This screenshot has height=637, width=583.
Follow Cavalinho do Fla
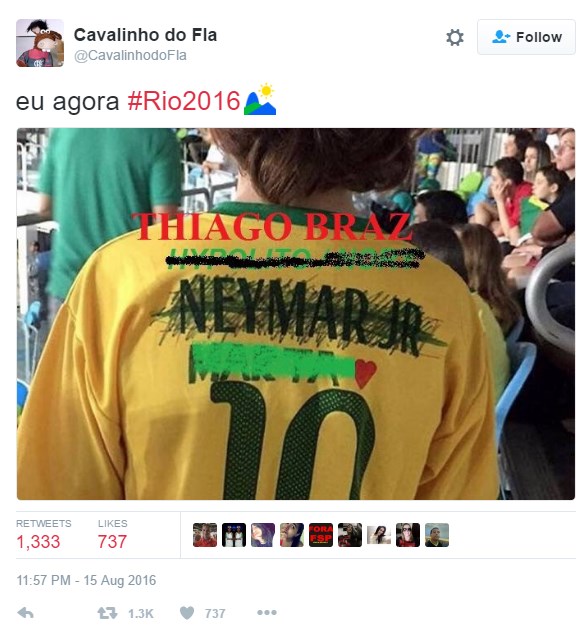[x=526, y=37]
